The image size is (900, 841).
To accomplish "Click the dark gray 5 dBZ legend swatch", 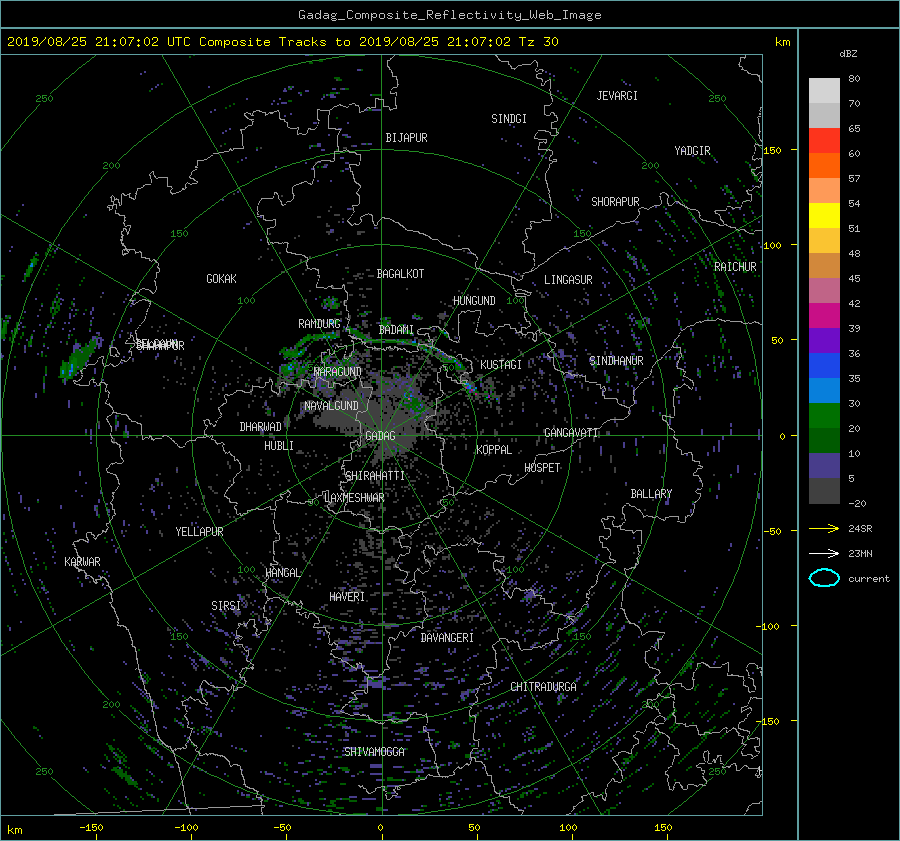I will (x=824, y=490).
